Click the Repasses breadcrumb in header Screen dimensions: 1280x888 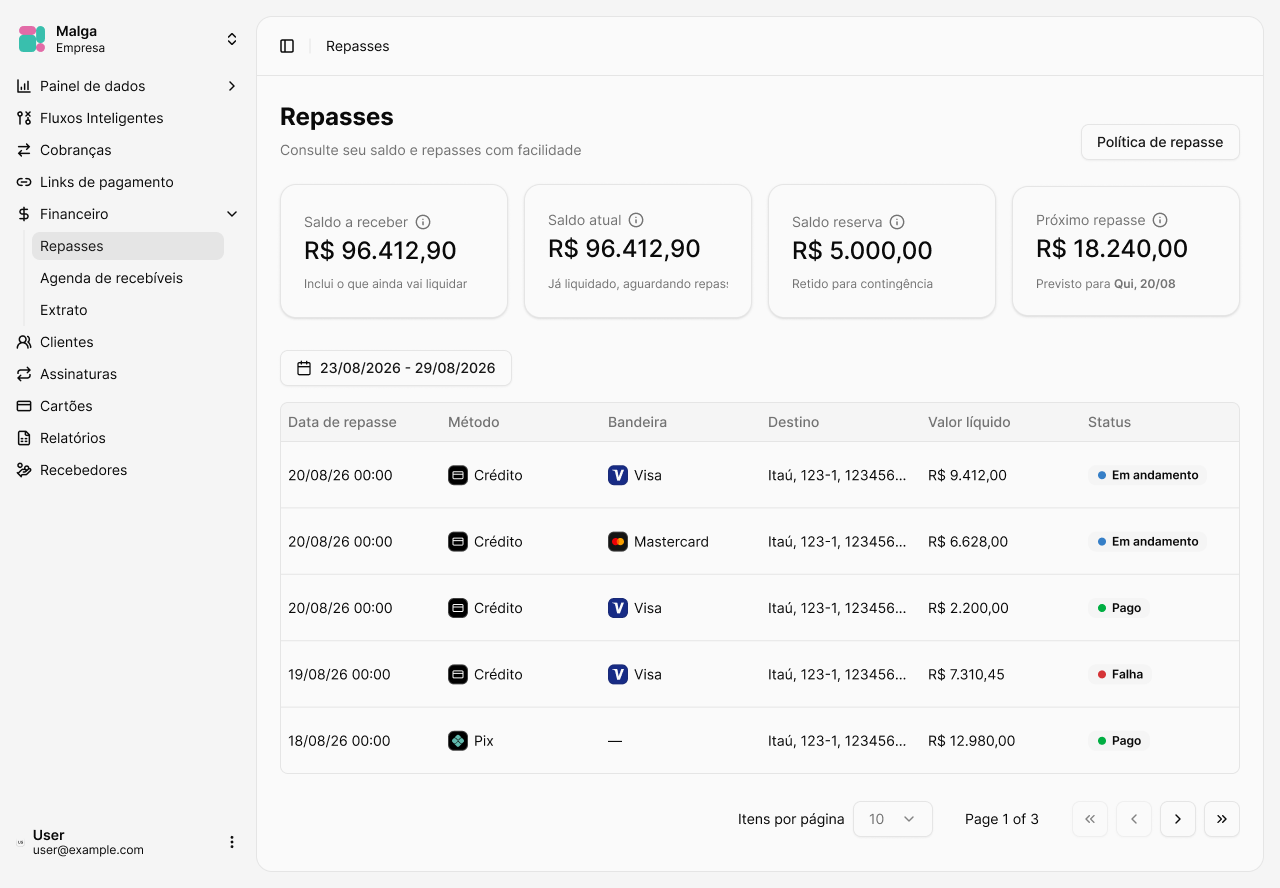[x=357, y=46]
